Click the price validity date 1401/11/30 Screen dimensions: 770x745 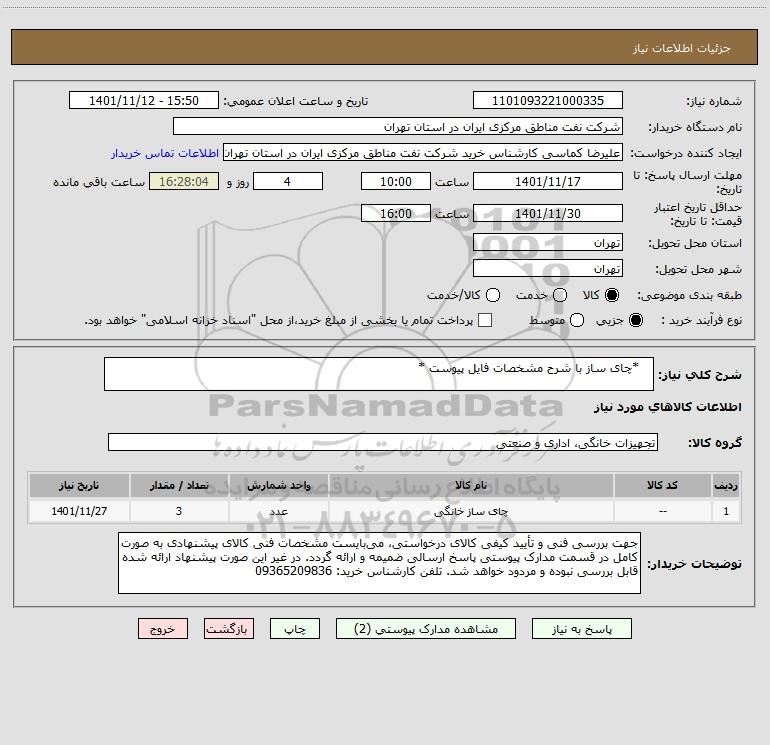548,214
